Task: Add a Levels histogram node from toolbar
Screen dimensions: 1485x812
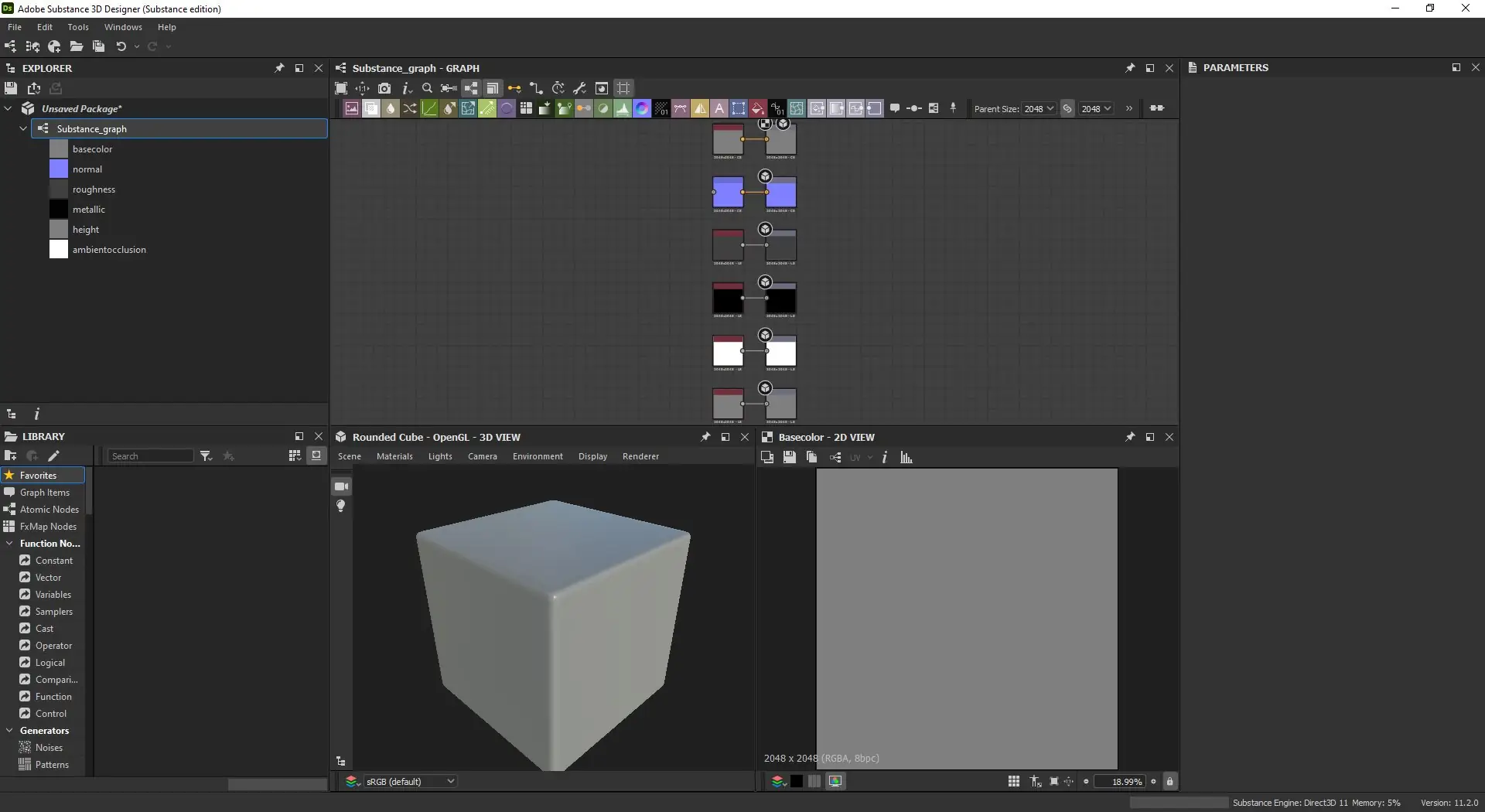Action: (623, 108)
